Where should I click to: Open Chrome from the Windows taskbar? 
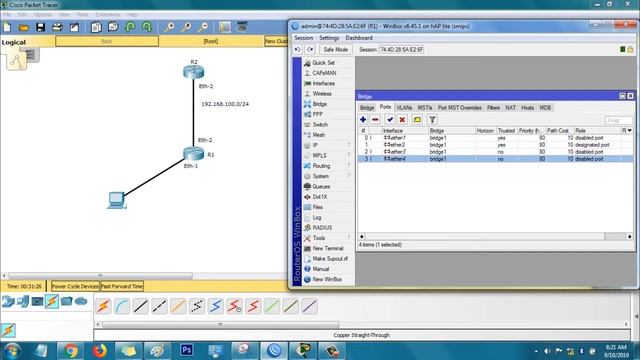click(70, 351)
